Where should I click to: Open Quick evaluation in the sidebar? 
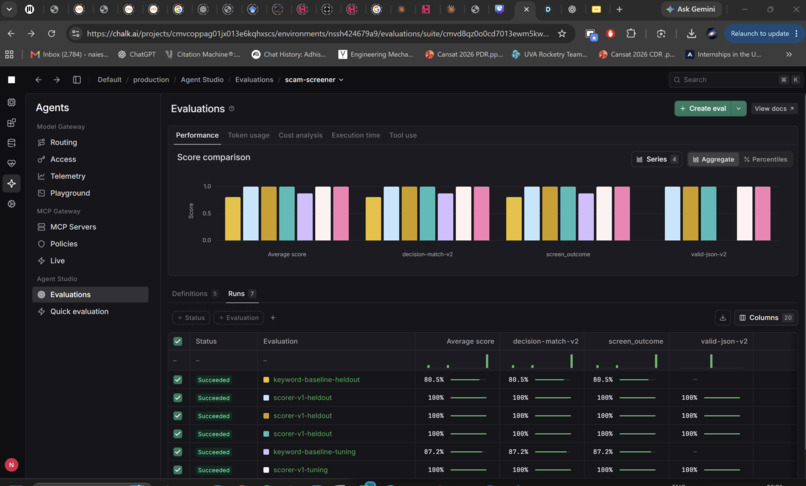pos(79,312)
